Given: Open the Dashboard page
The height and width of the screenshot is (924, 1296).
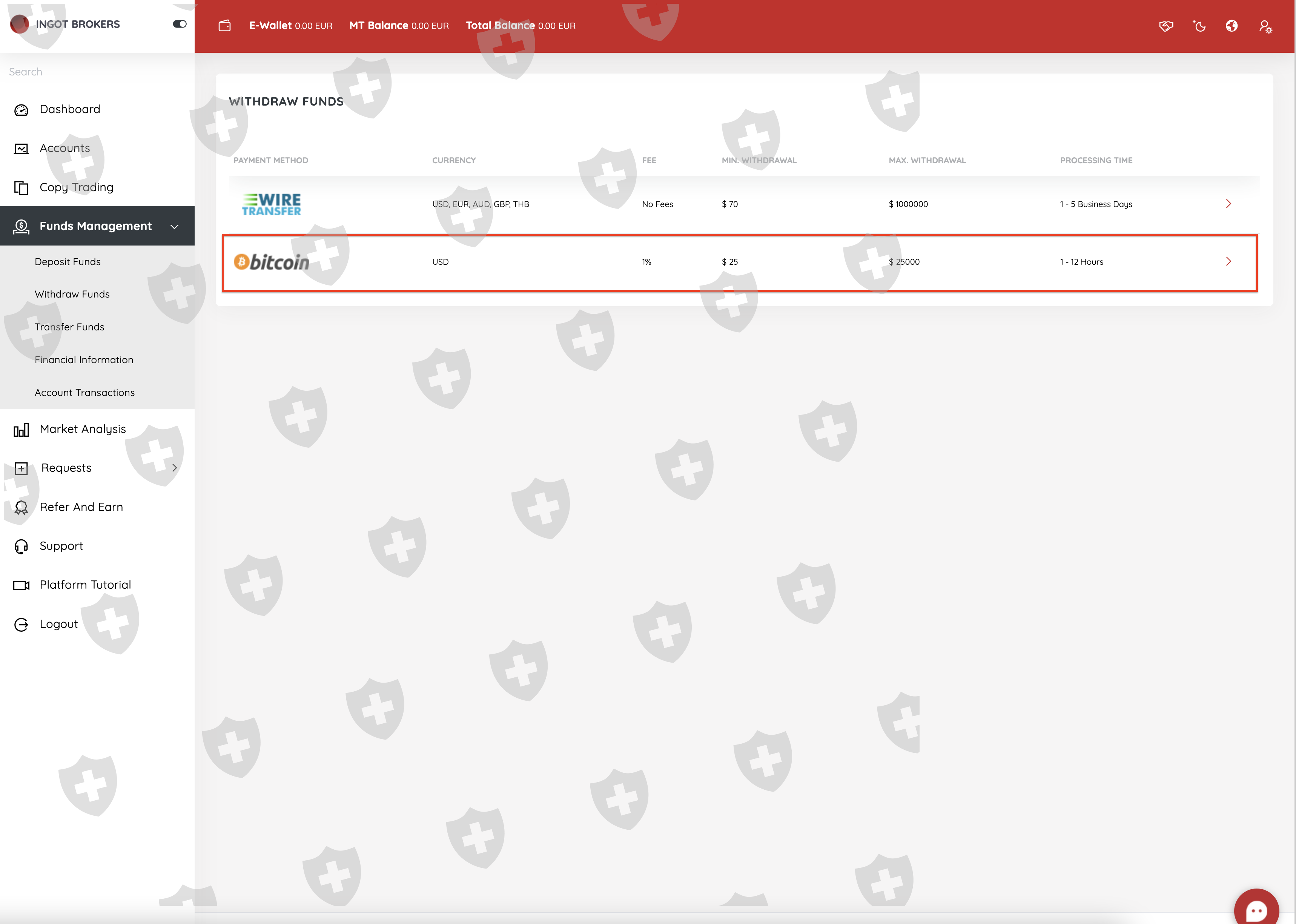Looking at the screenshot, I should click(70, 109).
